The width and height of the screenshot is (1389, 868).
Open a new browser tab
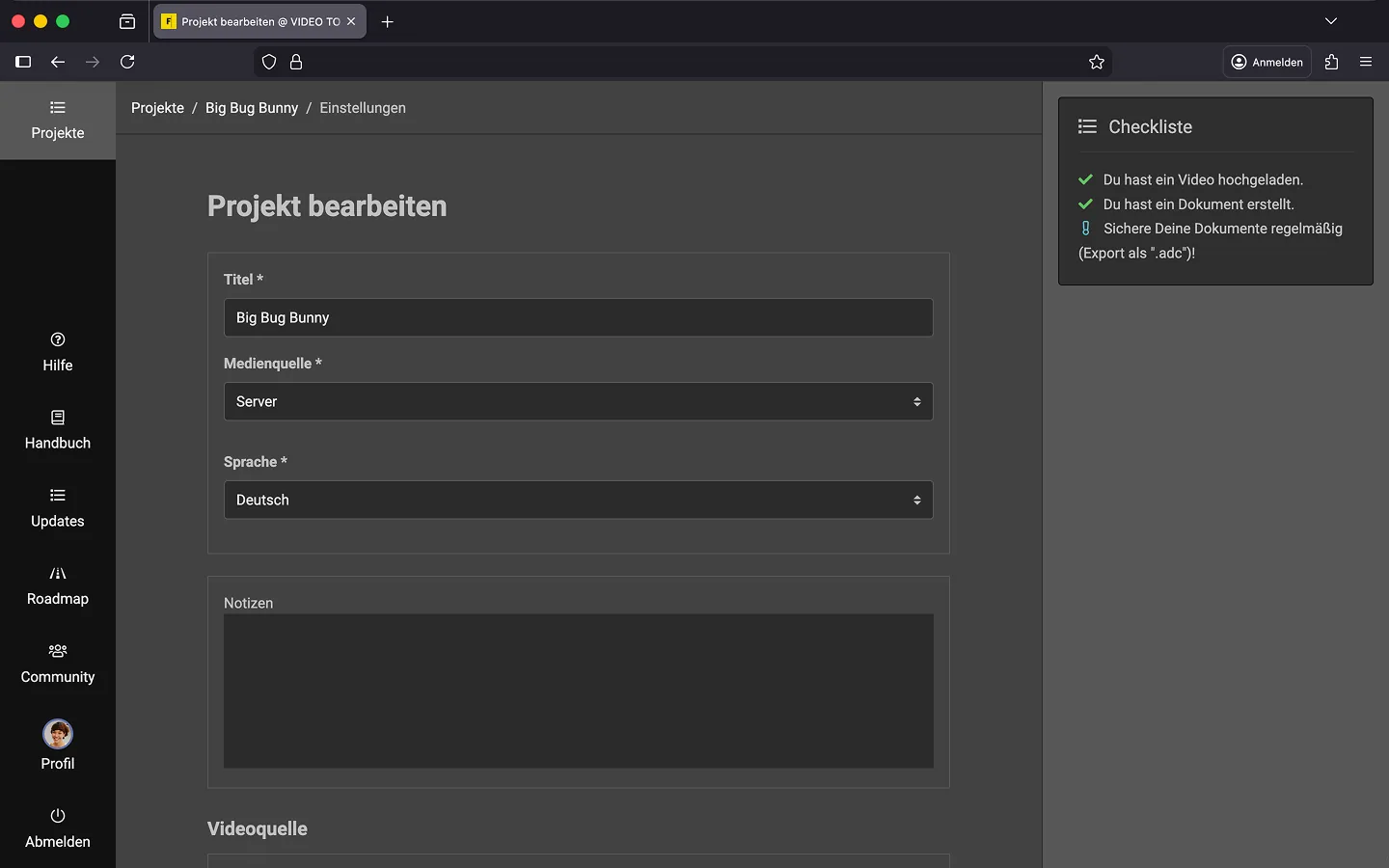point(388,21)
